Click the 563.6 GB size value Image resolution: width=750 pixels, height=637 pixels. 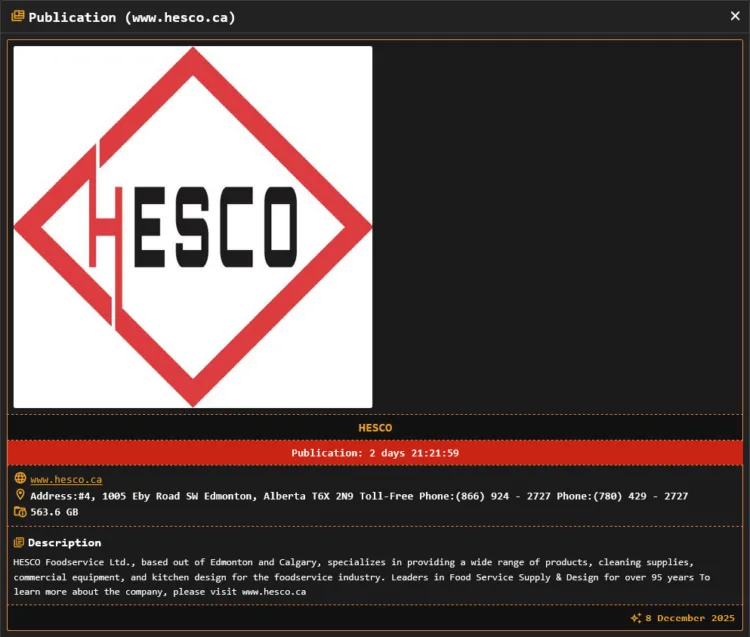[54, 512]
